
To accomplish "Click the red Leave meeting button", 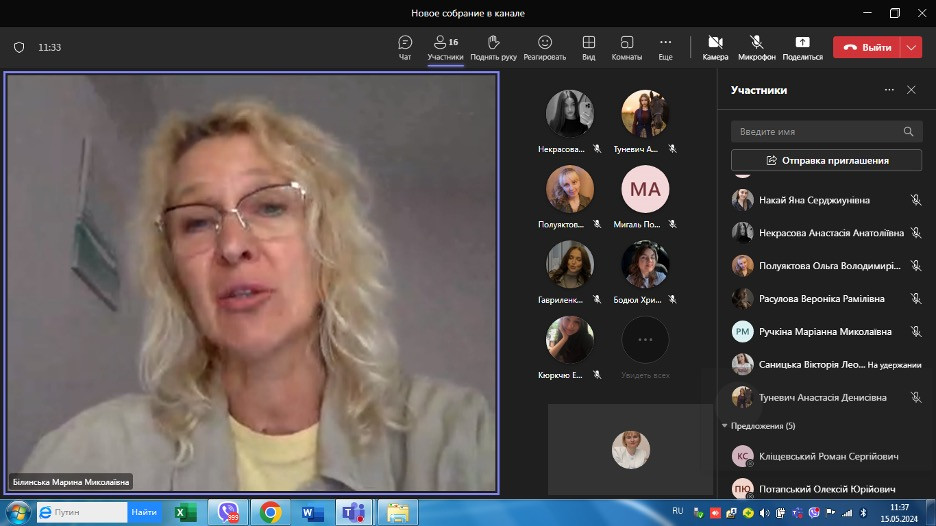I will [x=866, y=47].
